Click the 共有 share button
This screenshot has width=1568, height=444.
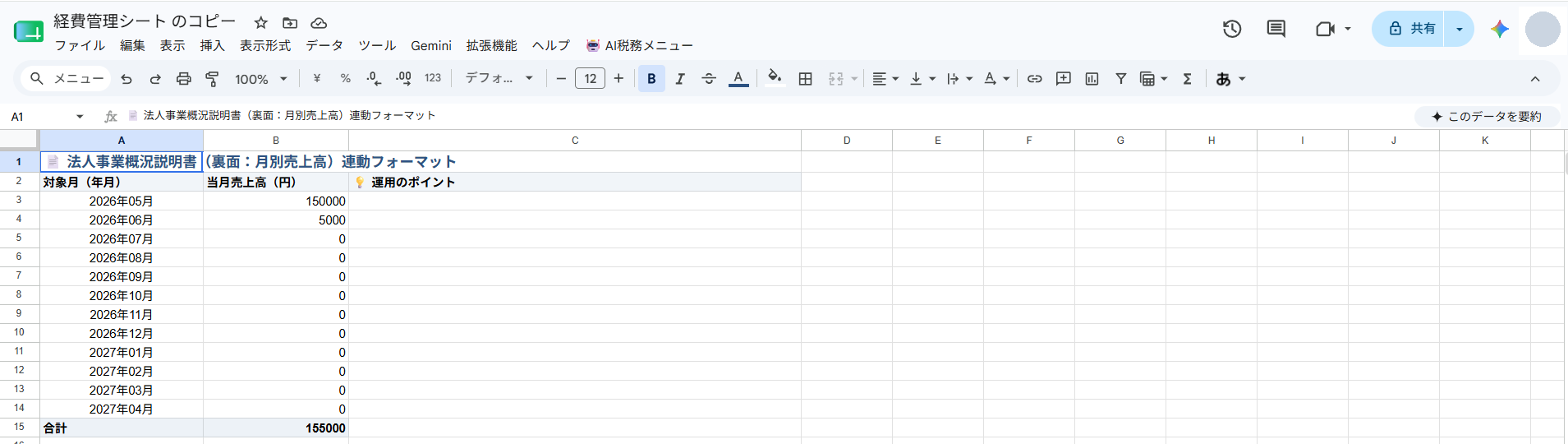(1409, 29)
